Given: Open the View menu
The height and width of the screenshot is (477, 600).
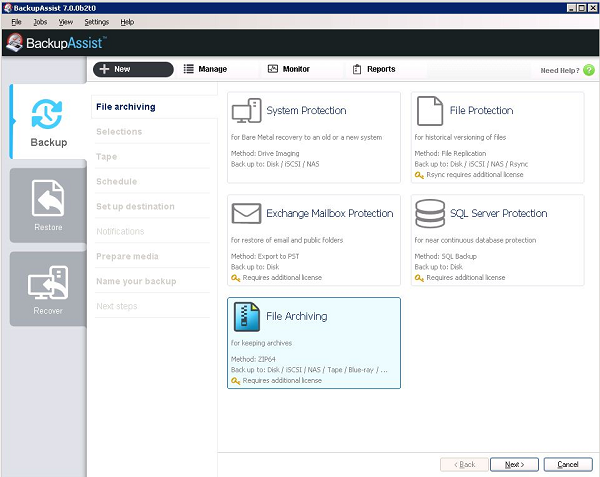Looking at the screenshot, I should click(x=65, y=22).
